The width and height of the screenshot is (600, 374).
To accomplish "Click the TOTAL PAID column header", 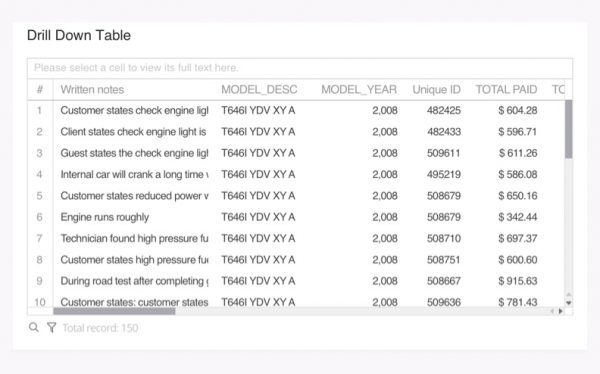I will click(506, 90).
